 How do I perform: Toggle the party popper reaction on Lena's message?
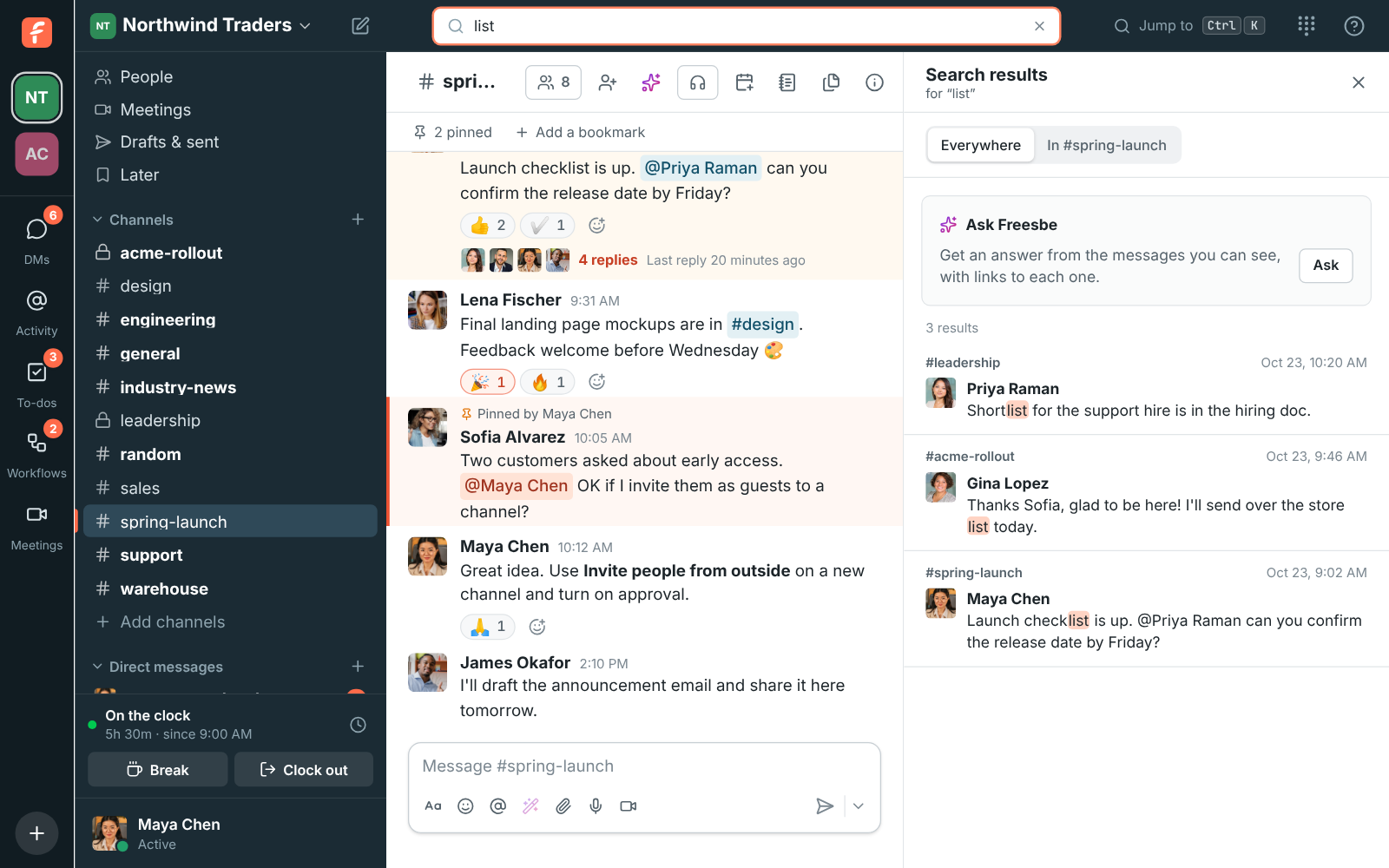[x=488, y=382]
